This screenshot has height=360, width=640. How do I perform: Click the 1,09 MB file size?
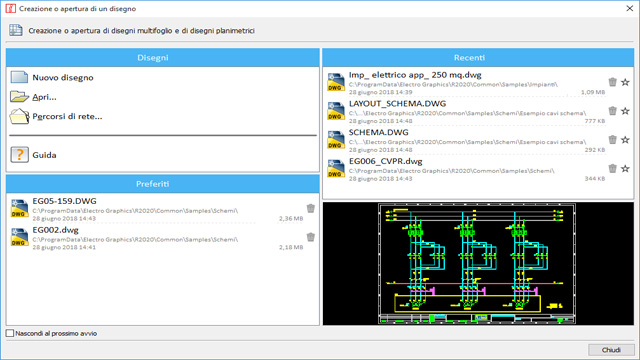pyautogui.click(x=593, y=92)
